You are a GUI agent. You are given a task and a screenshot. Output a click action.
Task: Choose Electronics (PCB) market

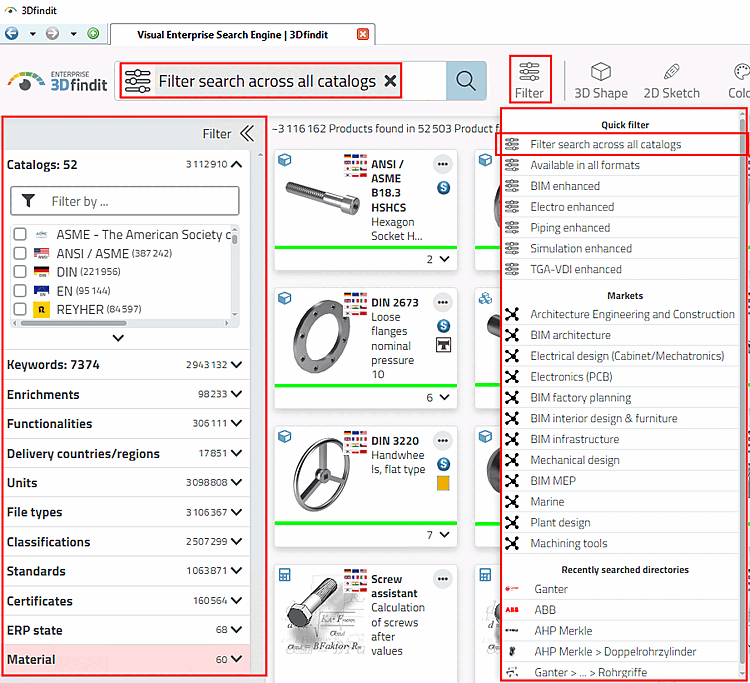(x=620, y=377)
